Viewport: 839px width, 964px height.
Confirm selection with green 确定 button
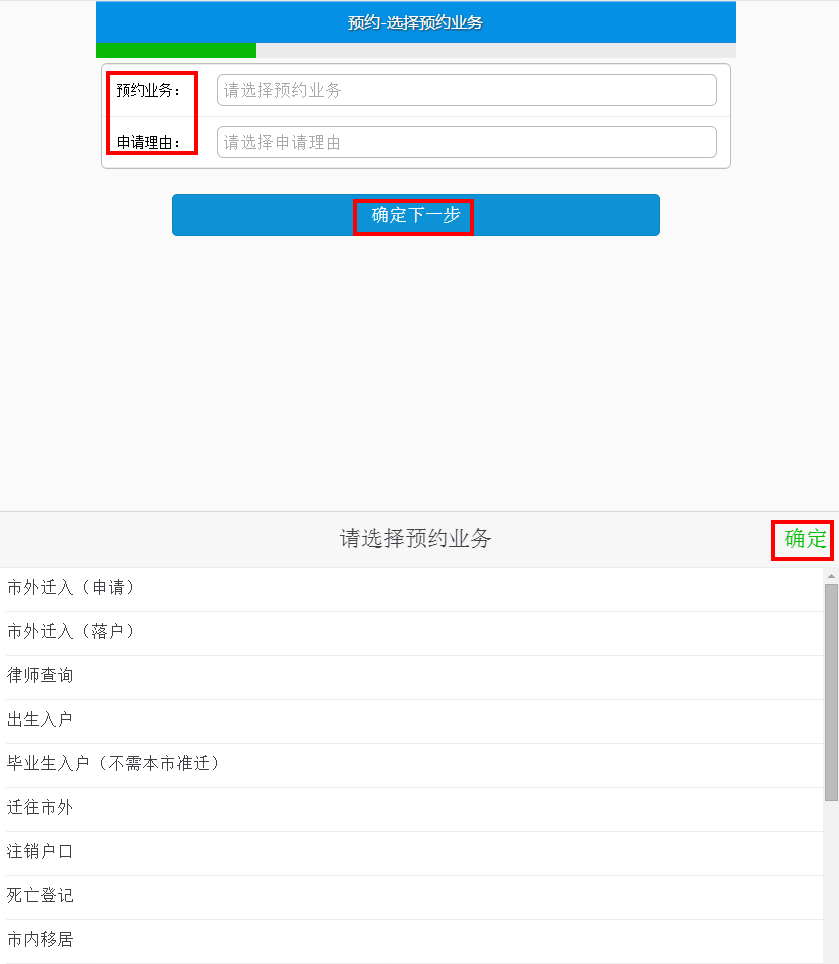pos(805,539)
